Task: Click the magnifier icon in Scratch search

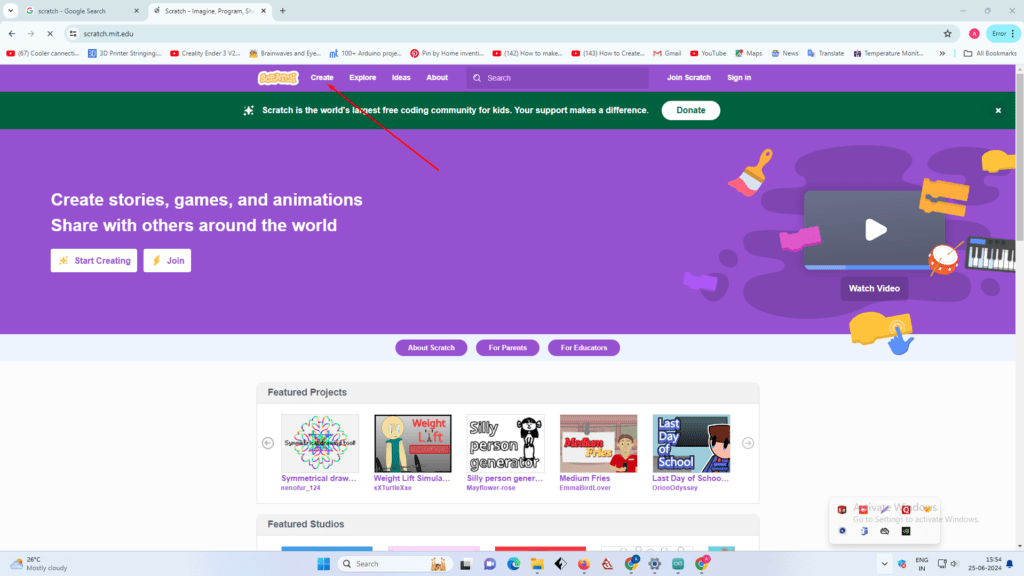Action: [477, 78]
